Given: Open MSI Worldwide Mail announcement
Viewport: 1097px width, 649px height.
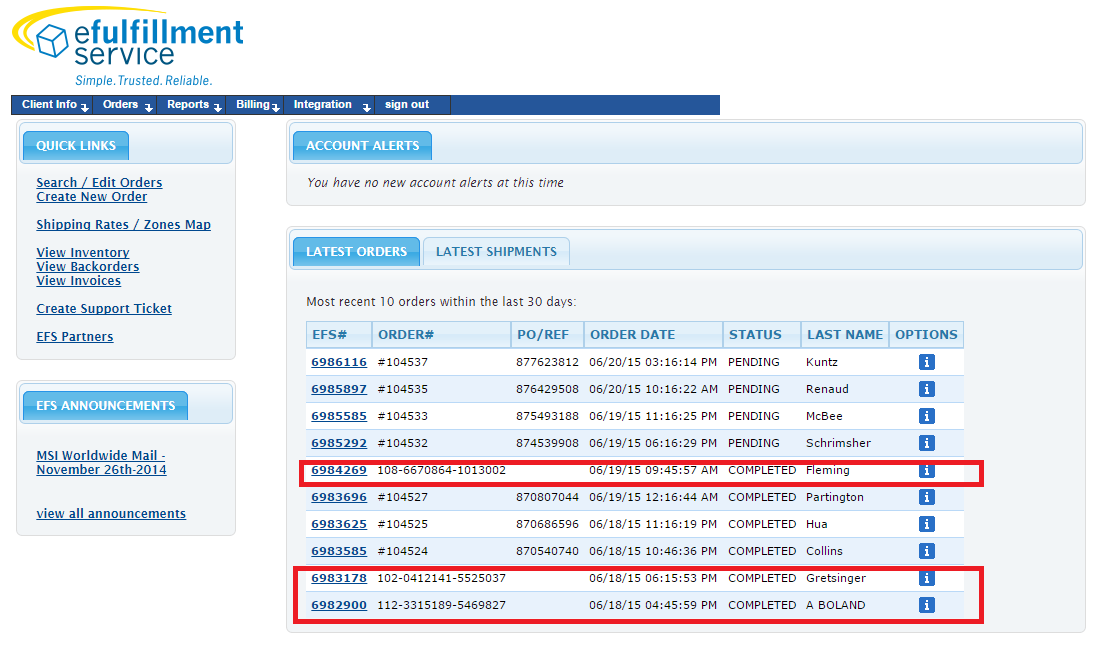Looking at the screenshot, I should [101, 462].
